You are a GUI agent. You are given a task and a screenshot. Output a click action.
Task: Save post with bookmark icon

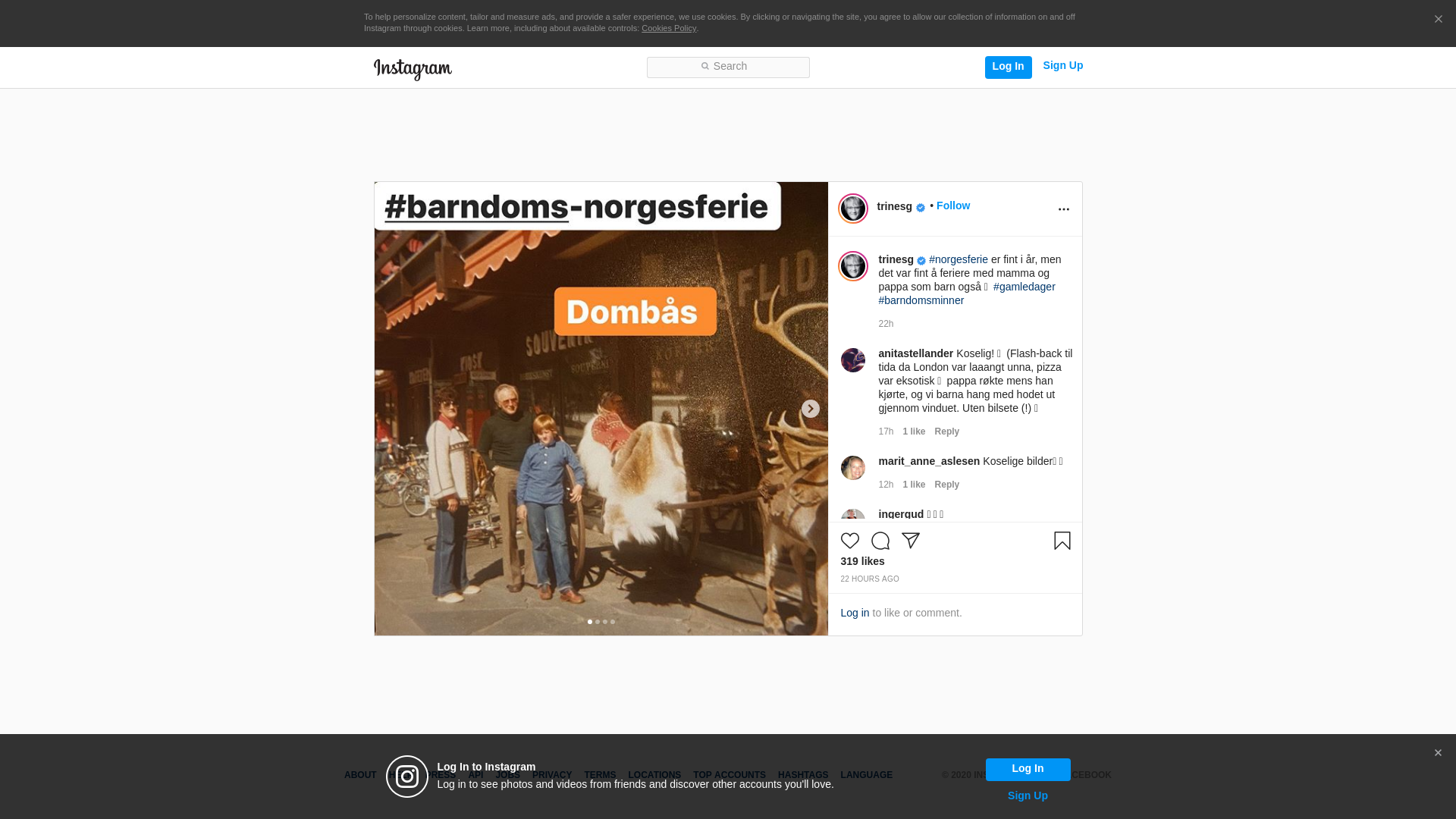[x=1062, y=541]
